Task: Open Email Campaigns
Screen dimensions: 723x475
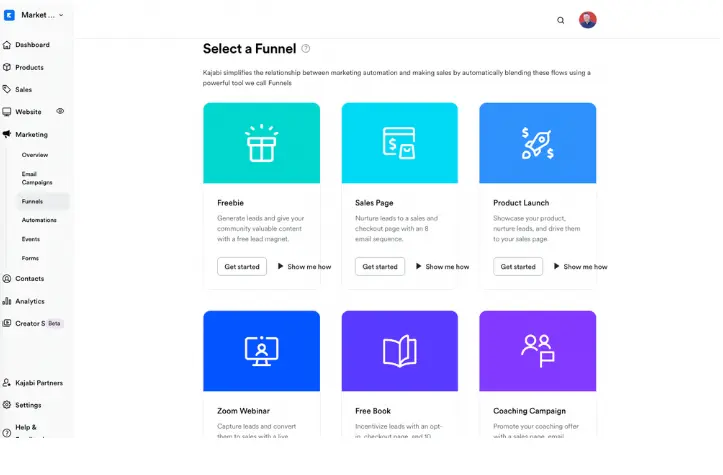Action: [37, 178]
